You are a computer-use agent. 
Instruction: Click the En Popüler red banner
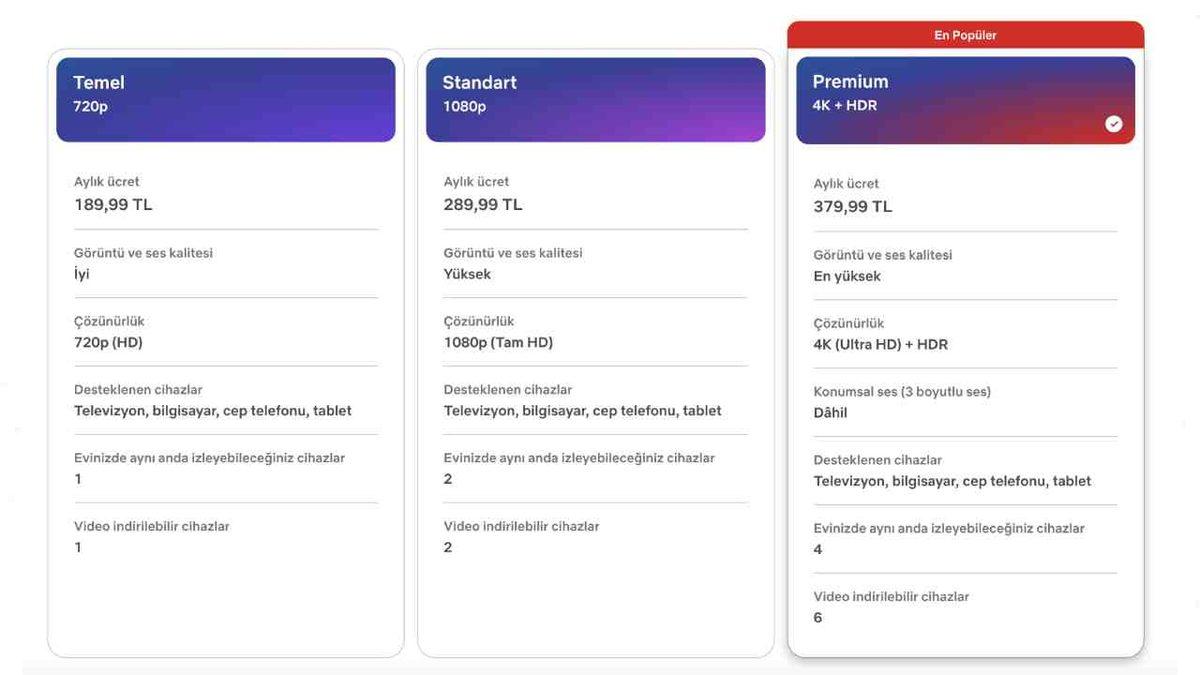pyautogui.click(x=965, y=33)
